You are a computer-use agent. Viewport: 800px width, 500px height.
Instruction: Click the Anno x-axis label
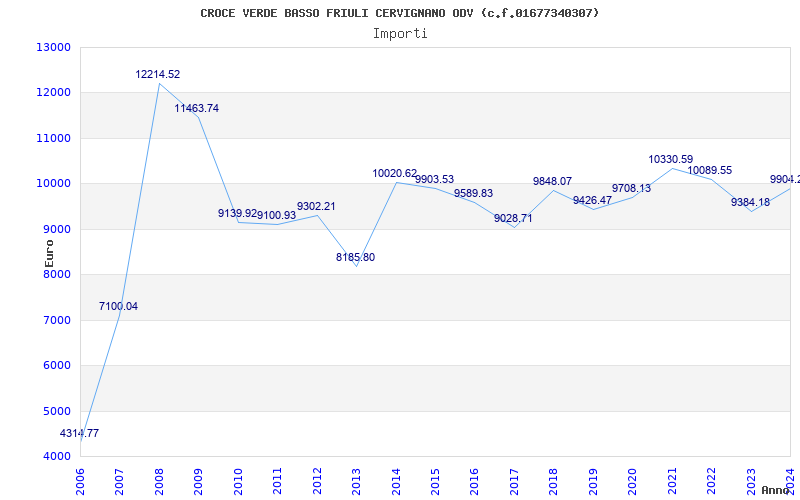click(x=778, y=490)
